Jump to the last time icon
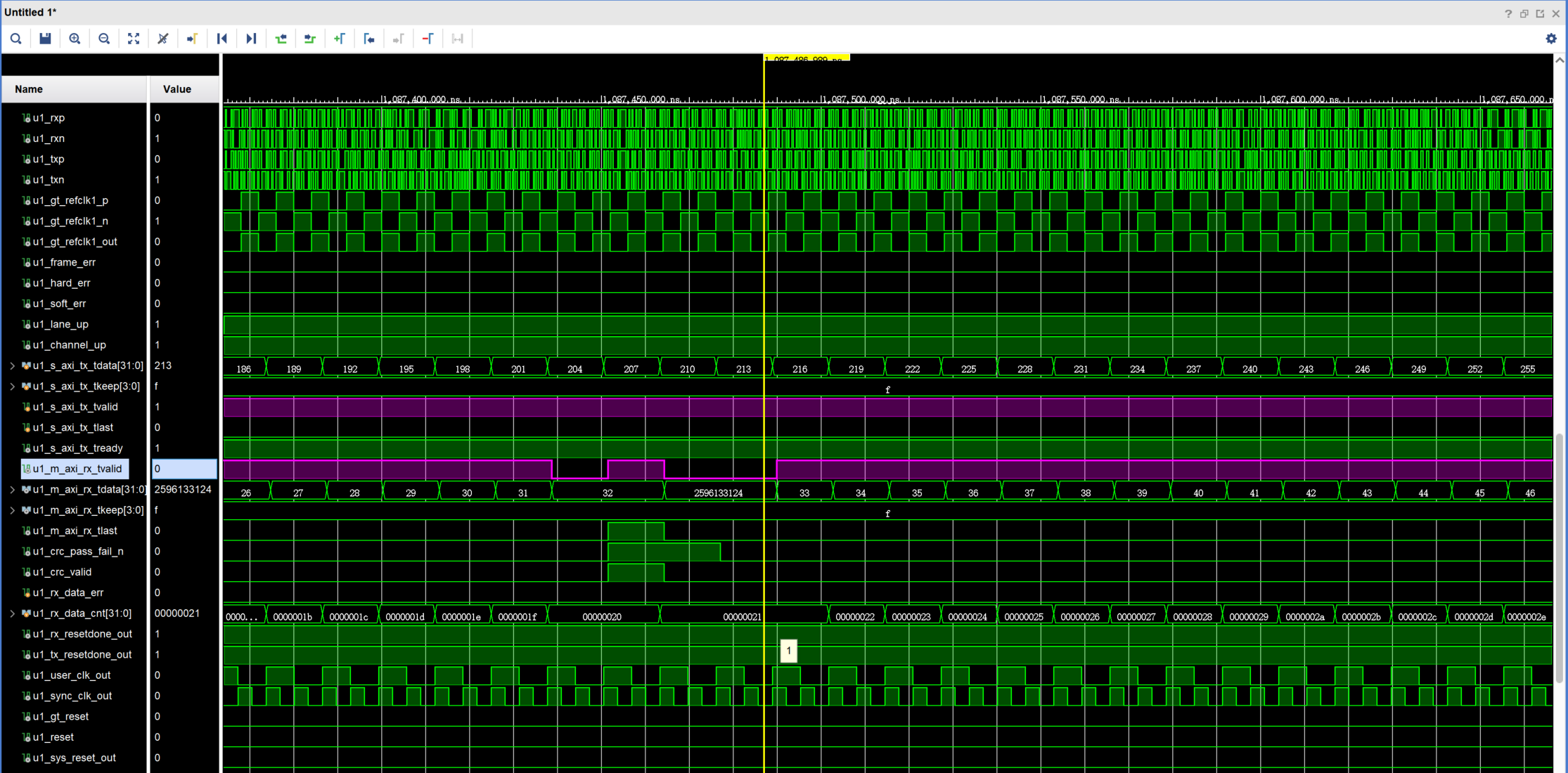This screenshot has width=1568, height=773. 252,39
